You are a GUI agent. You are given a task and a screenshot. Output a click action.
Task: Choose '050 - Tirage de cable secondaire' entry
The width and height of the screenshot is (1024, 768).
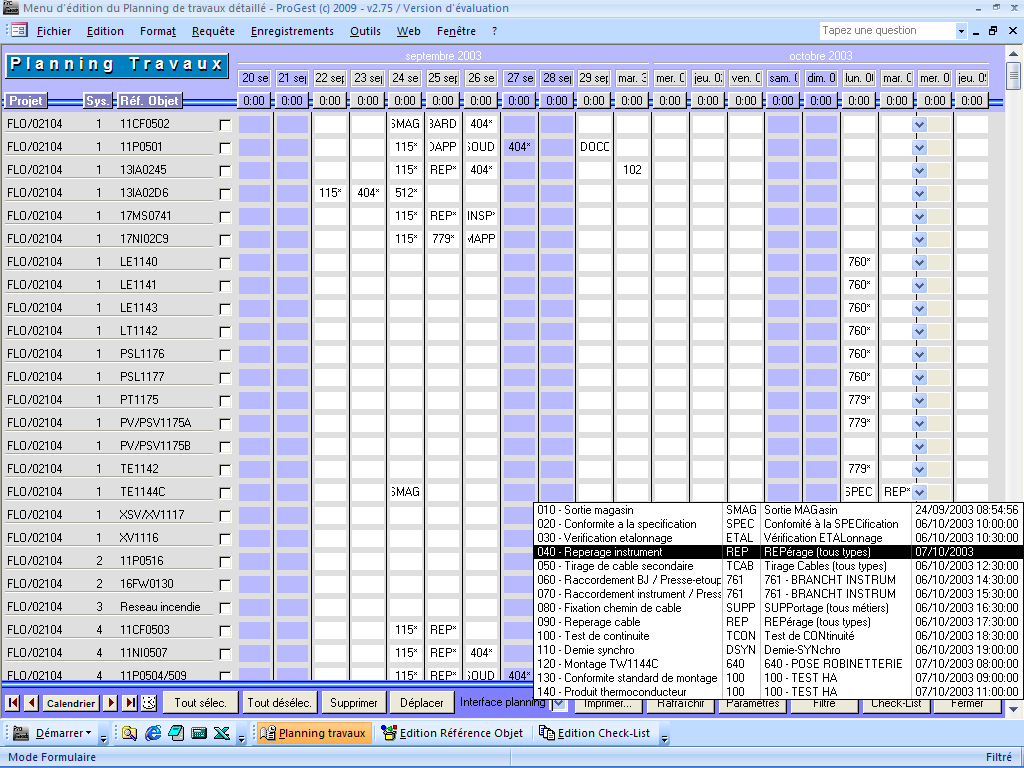pyautogui.click(x=777, y=566)
